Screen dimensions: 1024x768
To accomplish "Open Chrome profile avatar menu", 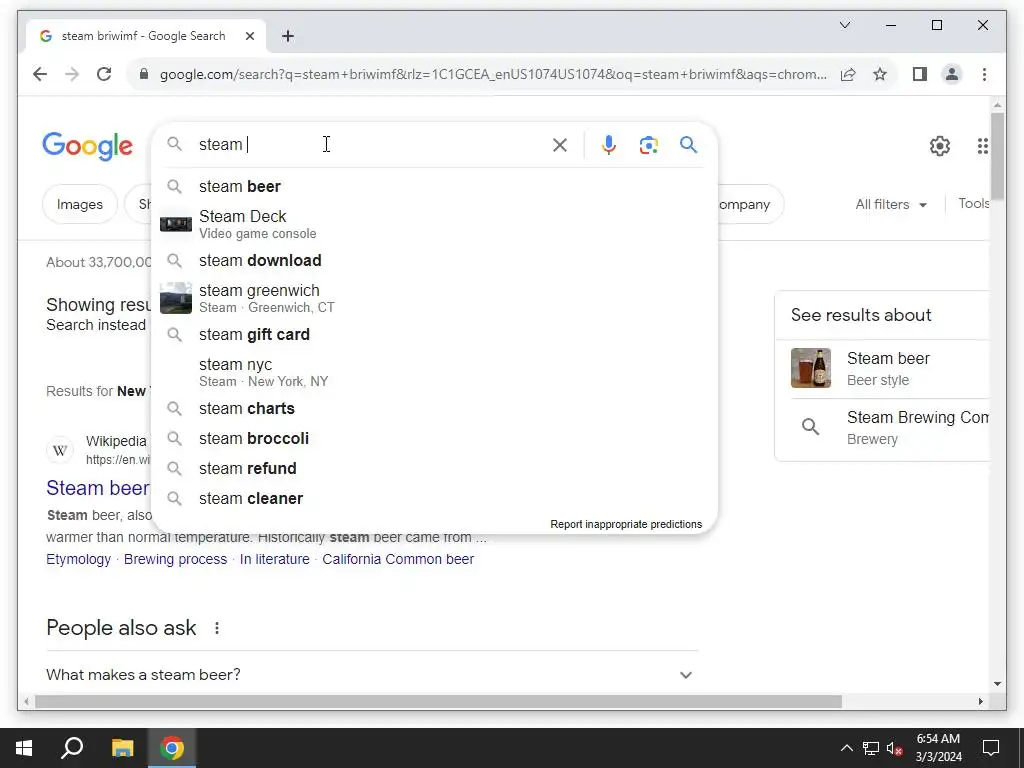I will (952, 74).
